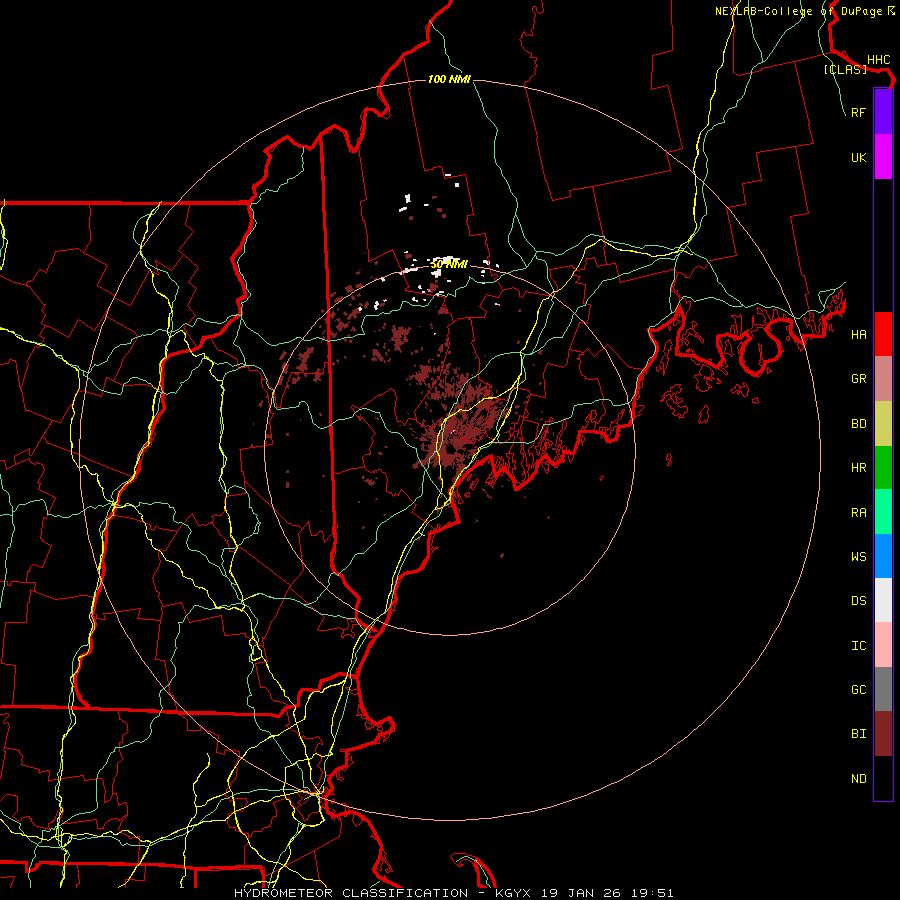Image resolution: width=900 pixels, height=900 pixels.
Task: Click the RA light green legend swatch
Action: pyautogui.click(x=883, y=512)
